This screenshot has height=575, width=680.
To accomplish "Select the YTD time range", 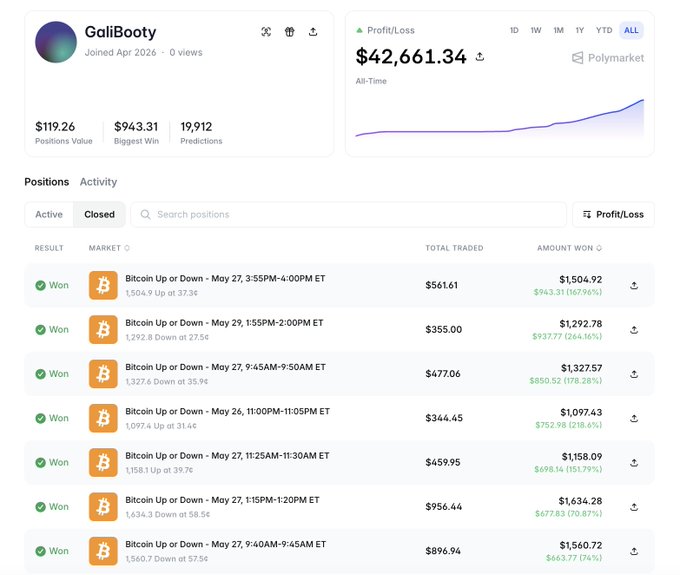I will click(x=604, y=30).
